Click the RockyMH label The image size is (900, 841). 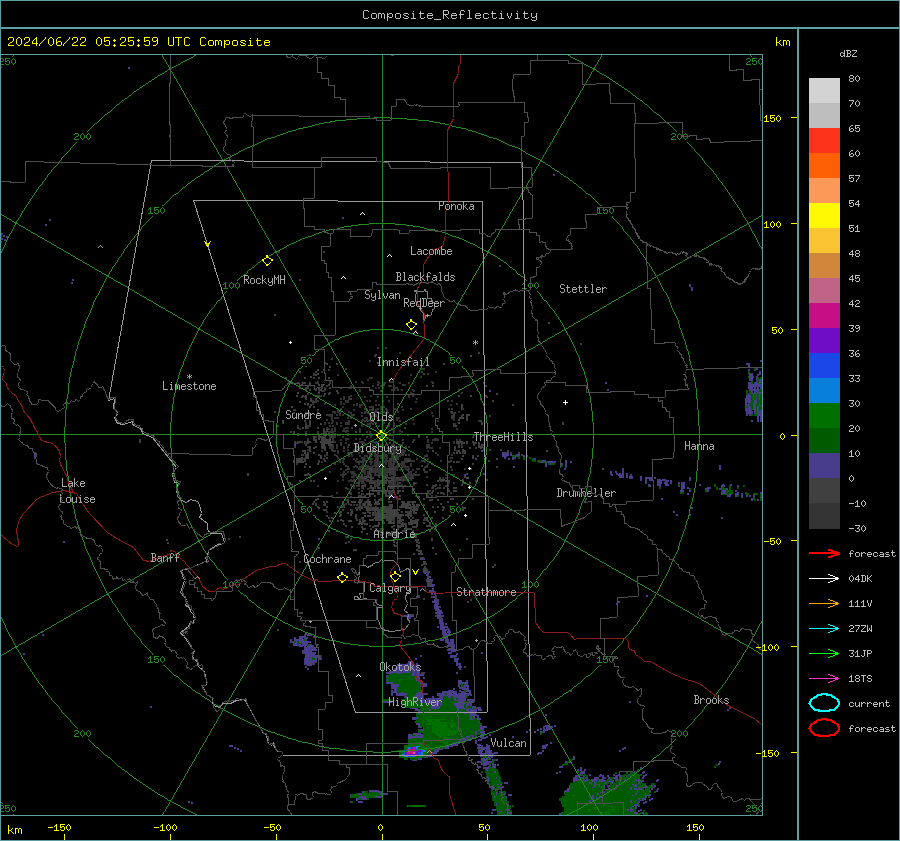pyautogui.click(x=264, y=280)
